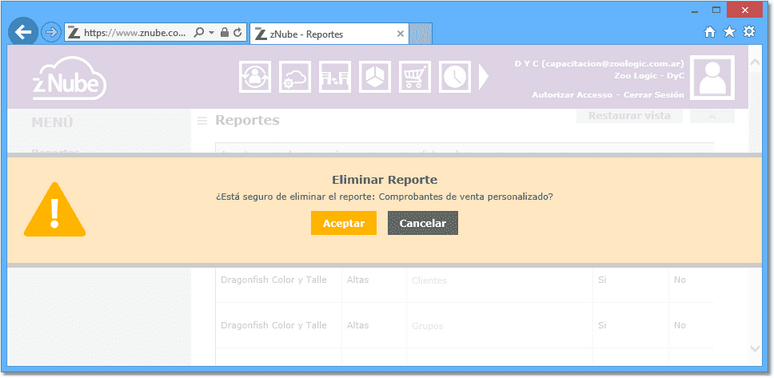This screenshot has width=774, height=378.
Task: Click Si cell in the Clientes row
Action: coord(602,280)
